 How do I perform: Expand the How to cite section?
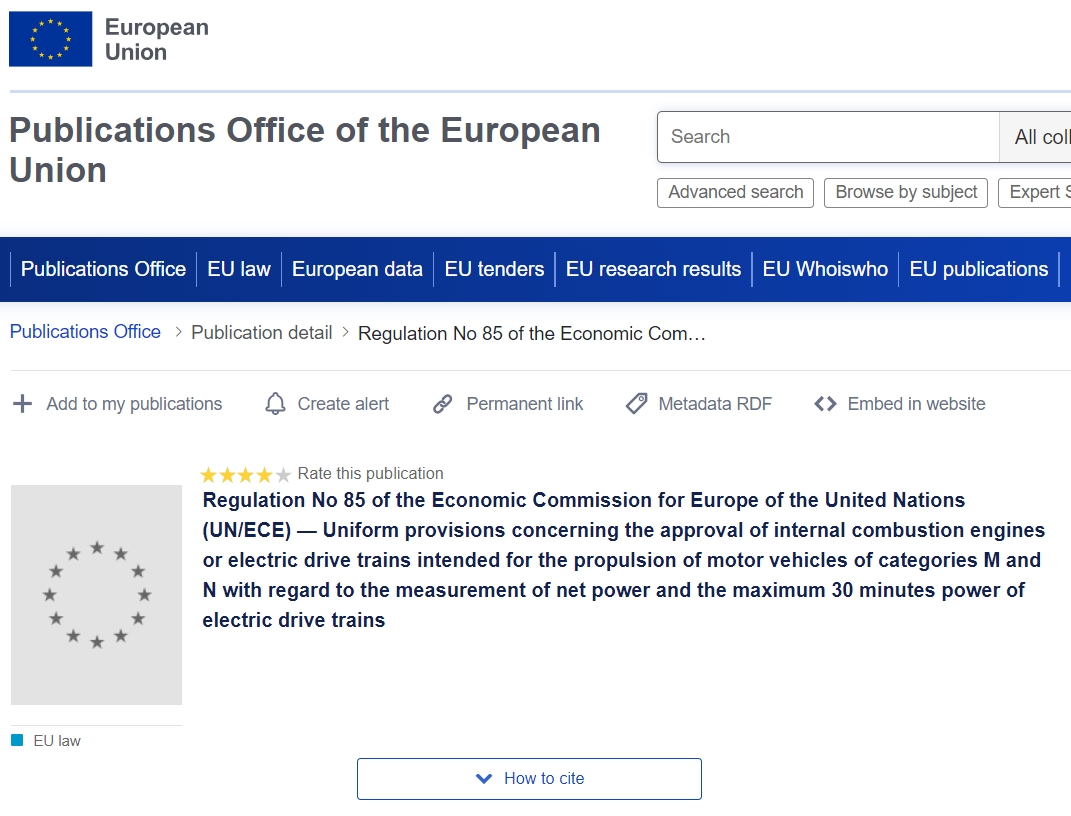(x=529, y=779)
